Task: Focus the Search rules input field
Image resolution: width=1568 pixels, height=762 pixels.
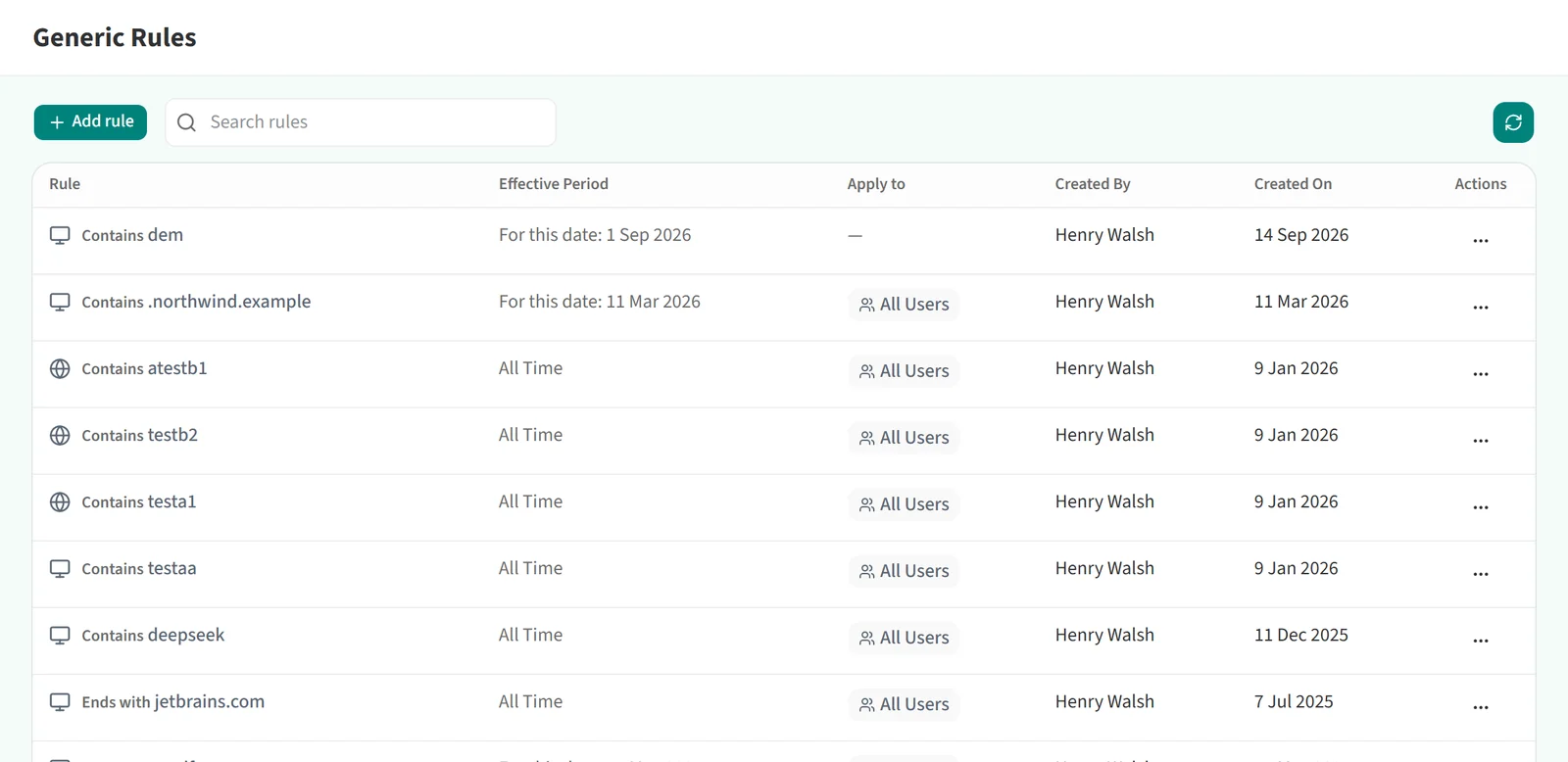Action: click(361, 122)
